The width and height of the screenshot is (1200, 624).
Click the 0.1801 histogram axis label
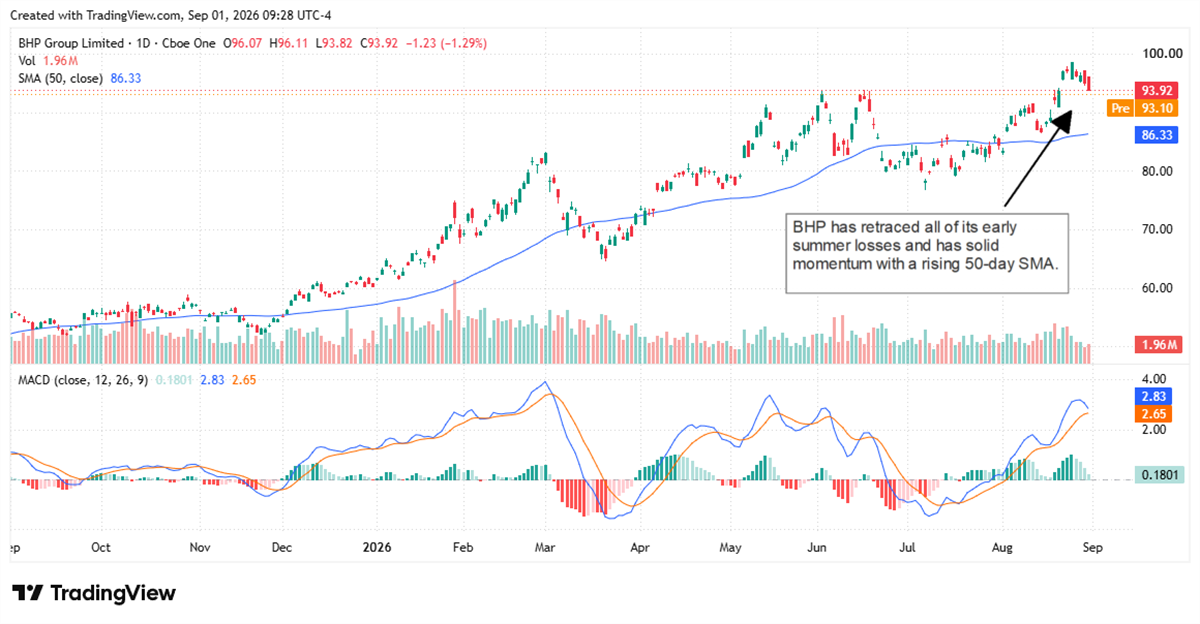point(1161,475)
